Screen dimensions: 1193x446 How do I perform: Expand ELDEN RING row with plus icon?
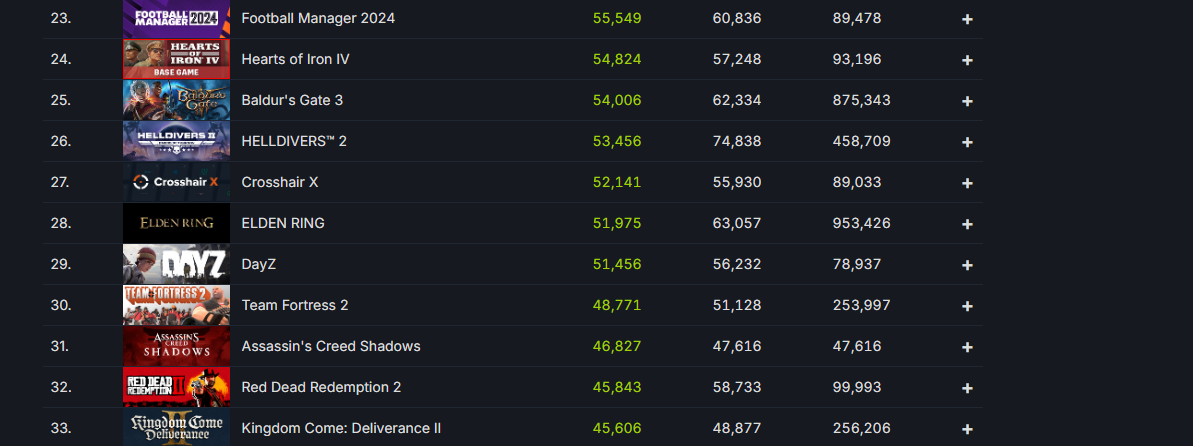coord(967,225)
